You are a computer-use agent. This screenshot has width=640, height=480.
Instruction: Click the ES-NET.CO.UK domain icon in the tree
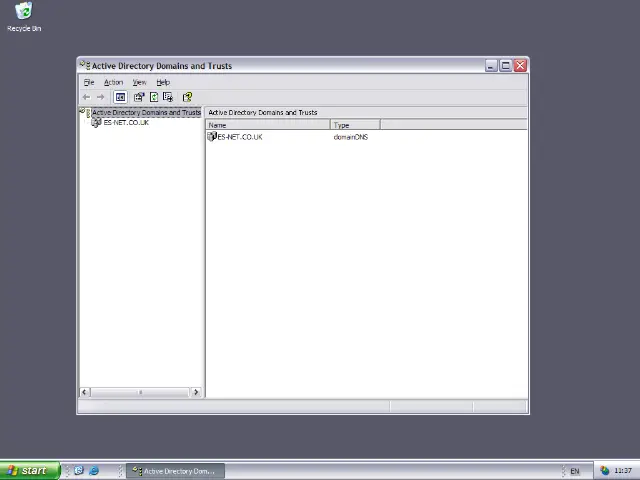(x=96, y=122)
